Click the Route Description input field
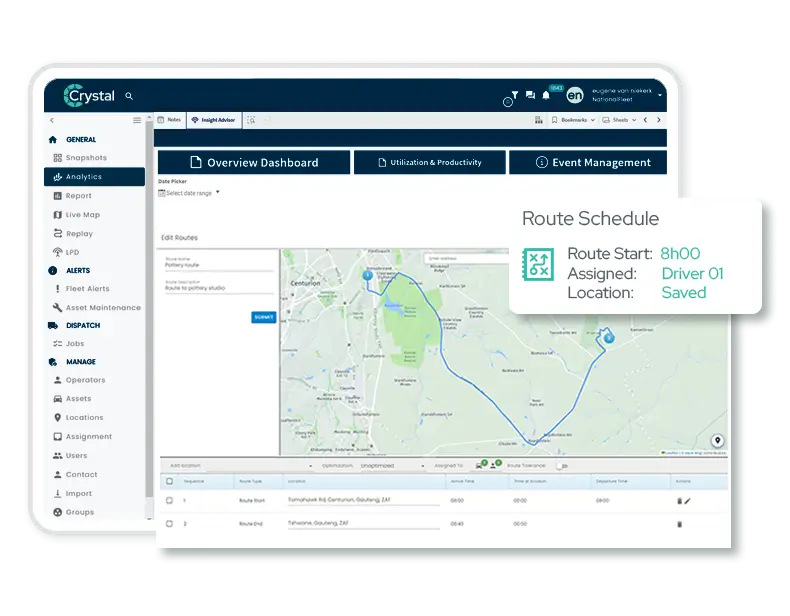Image resolution: width=790 pixels, height=616 pixels. [219, 287]
